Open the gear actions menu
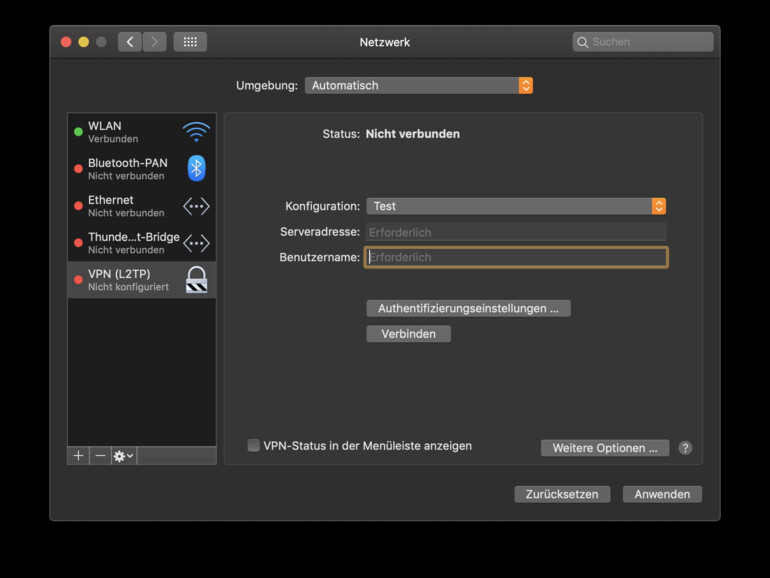This screenshot has width=770, height=578. click(124, 456)
